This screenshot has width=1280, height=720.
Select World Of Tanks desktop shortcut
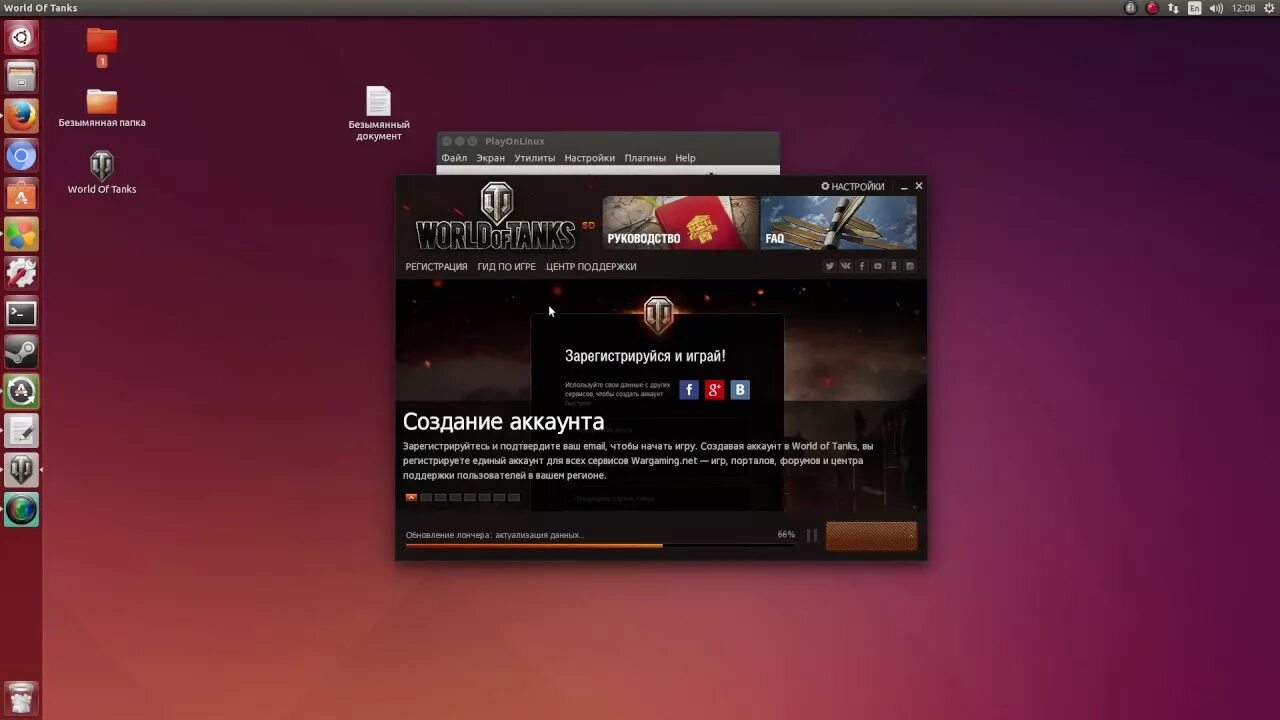(x=102, y=172)
